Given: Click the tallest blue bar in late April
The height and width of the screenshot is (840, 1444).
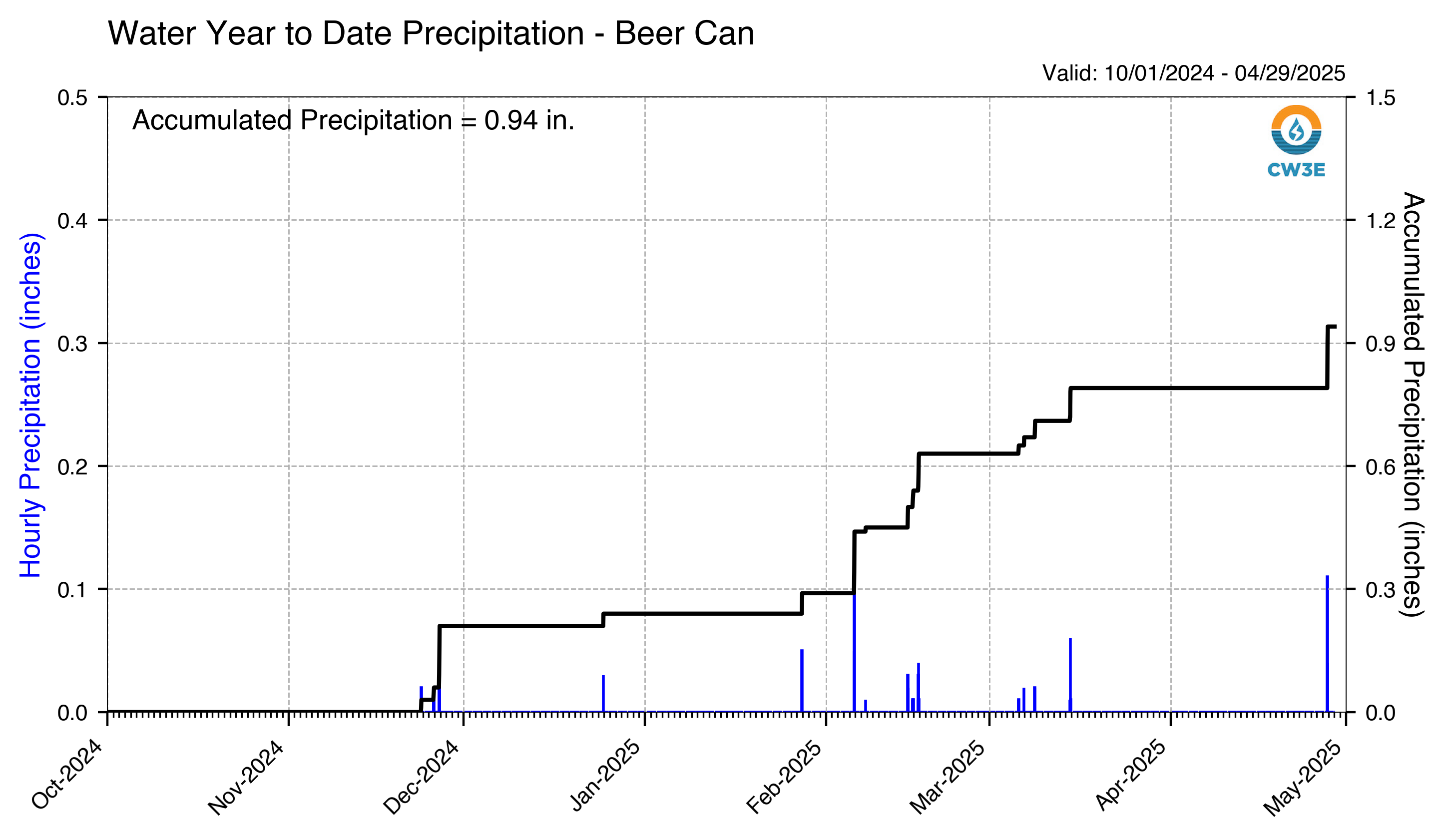Looking at the screenshot, I should click(1327, 643).
